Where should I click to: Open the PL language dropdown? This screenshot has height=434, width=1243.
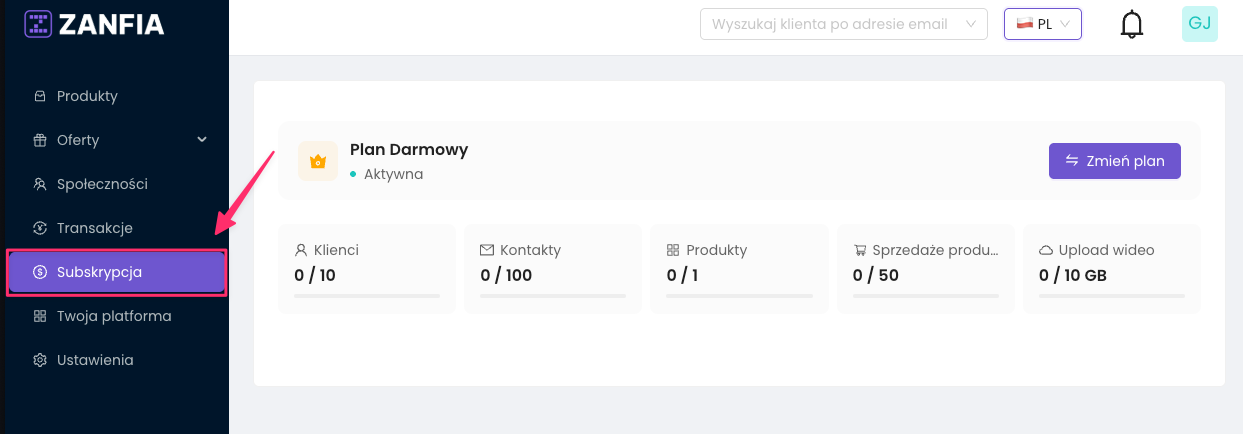[x=1042, y=24]
